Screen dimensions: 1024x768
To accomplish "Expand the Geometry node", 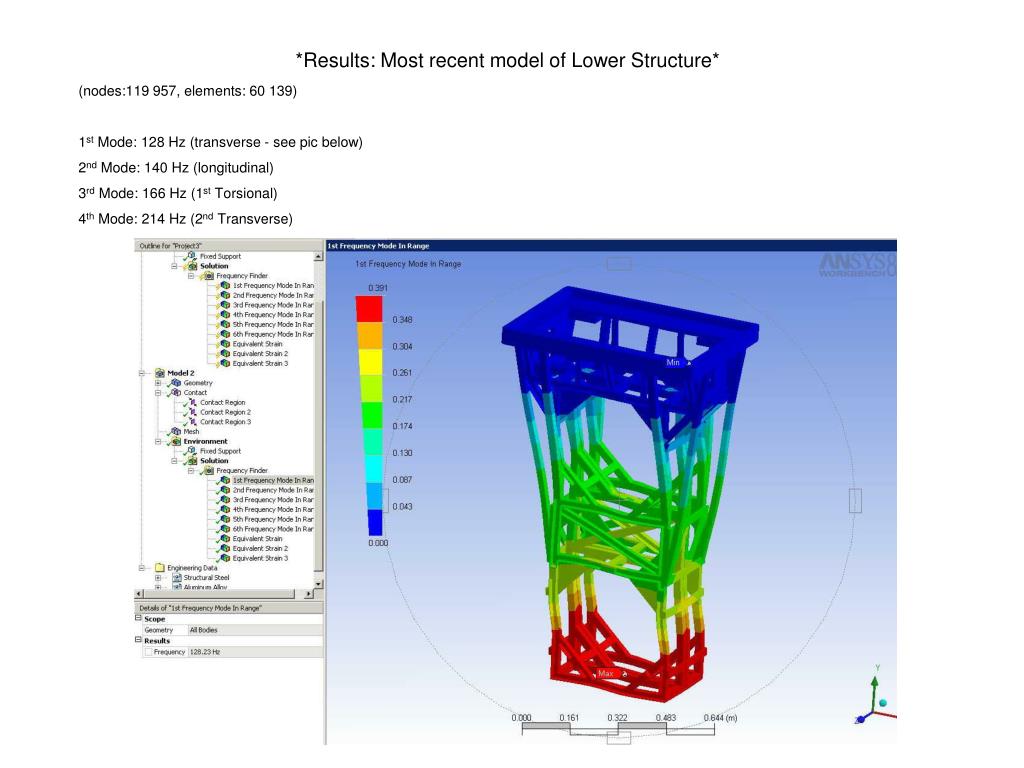I will pyautogui.click(x=157, y=383).
